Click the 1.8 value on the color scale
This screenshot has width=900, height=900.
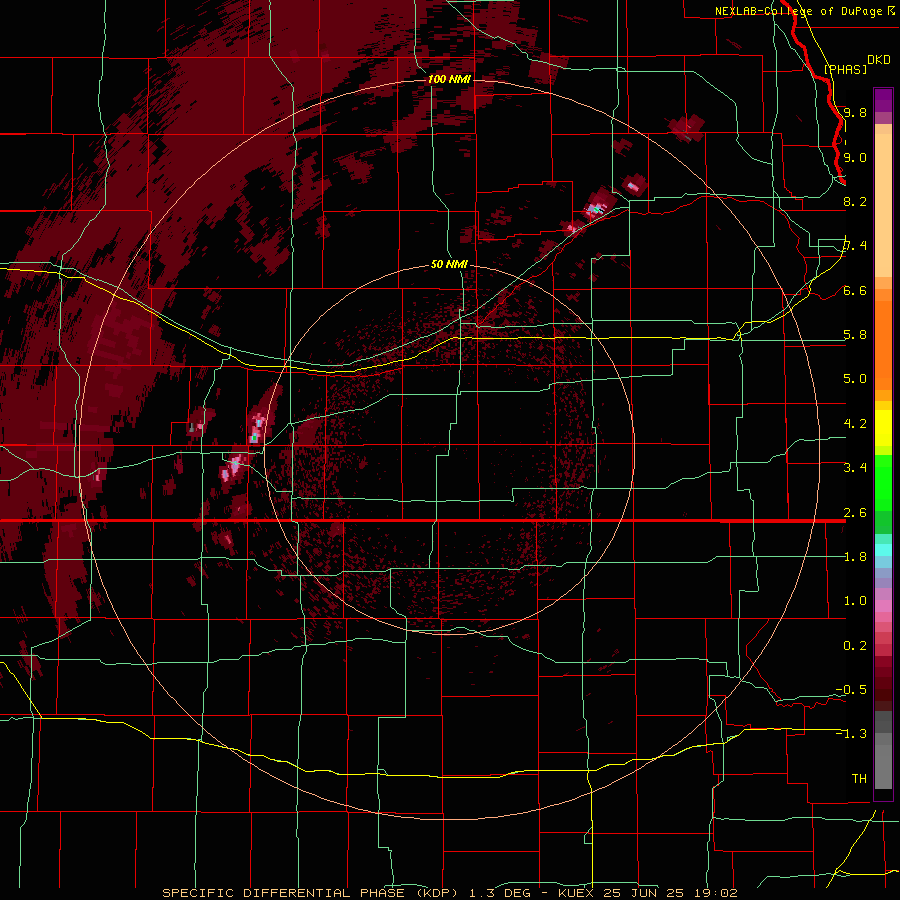click(x=855, y=557)
